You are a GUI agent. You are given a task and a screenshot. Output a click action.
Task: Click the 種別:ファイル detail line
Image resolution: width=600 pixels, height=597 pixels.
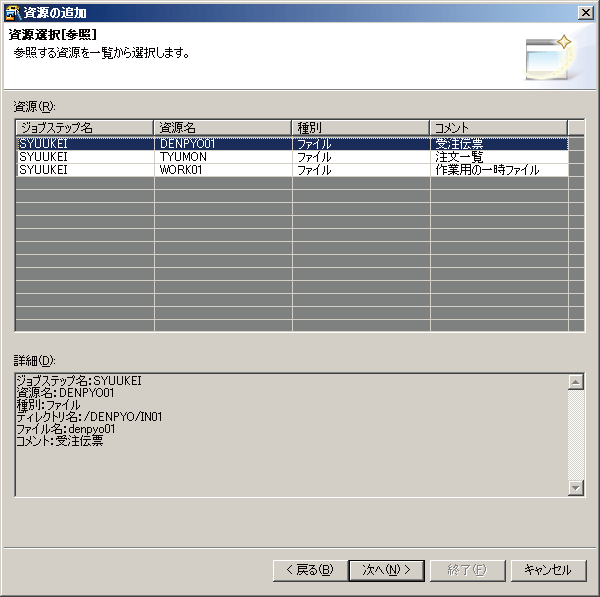48,405
